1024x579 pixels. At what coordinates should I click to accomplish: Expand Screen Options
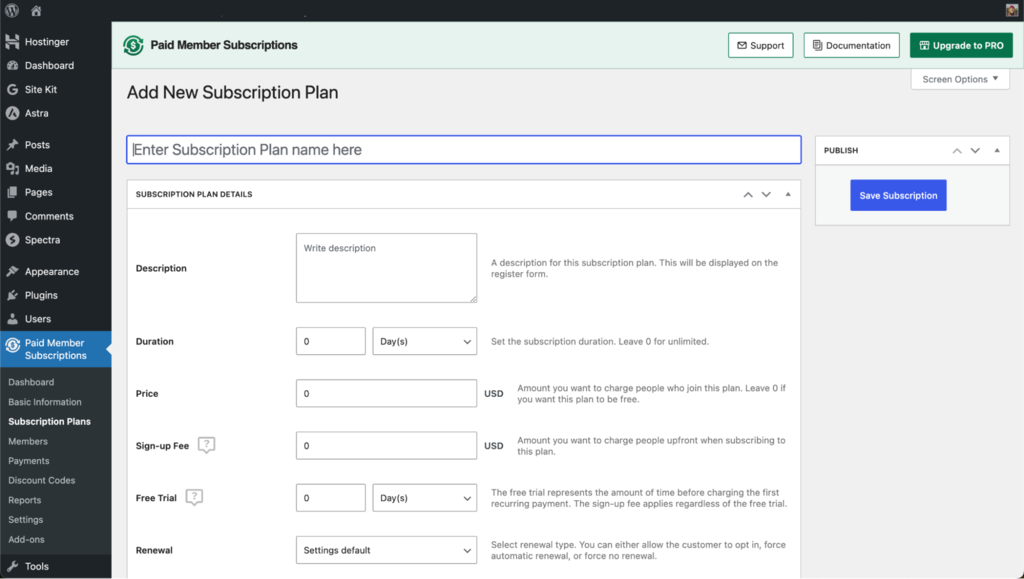tap(958, 78)
